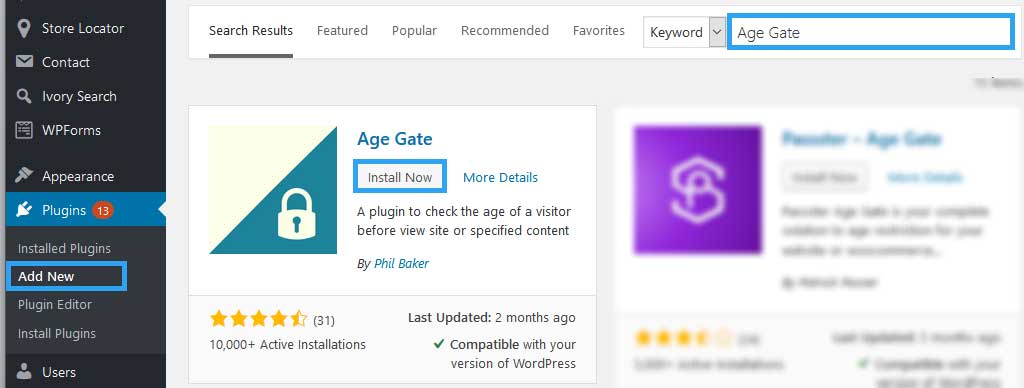
Task: Click Install Now on Passster plugin
Action: coord(824,177)
